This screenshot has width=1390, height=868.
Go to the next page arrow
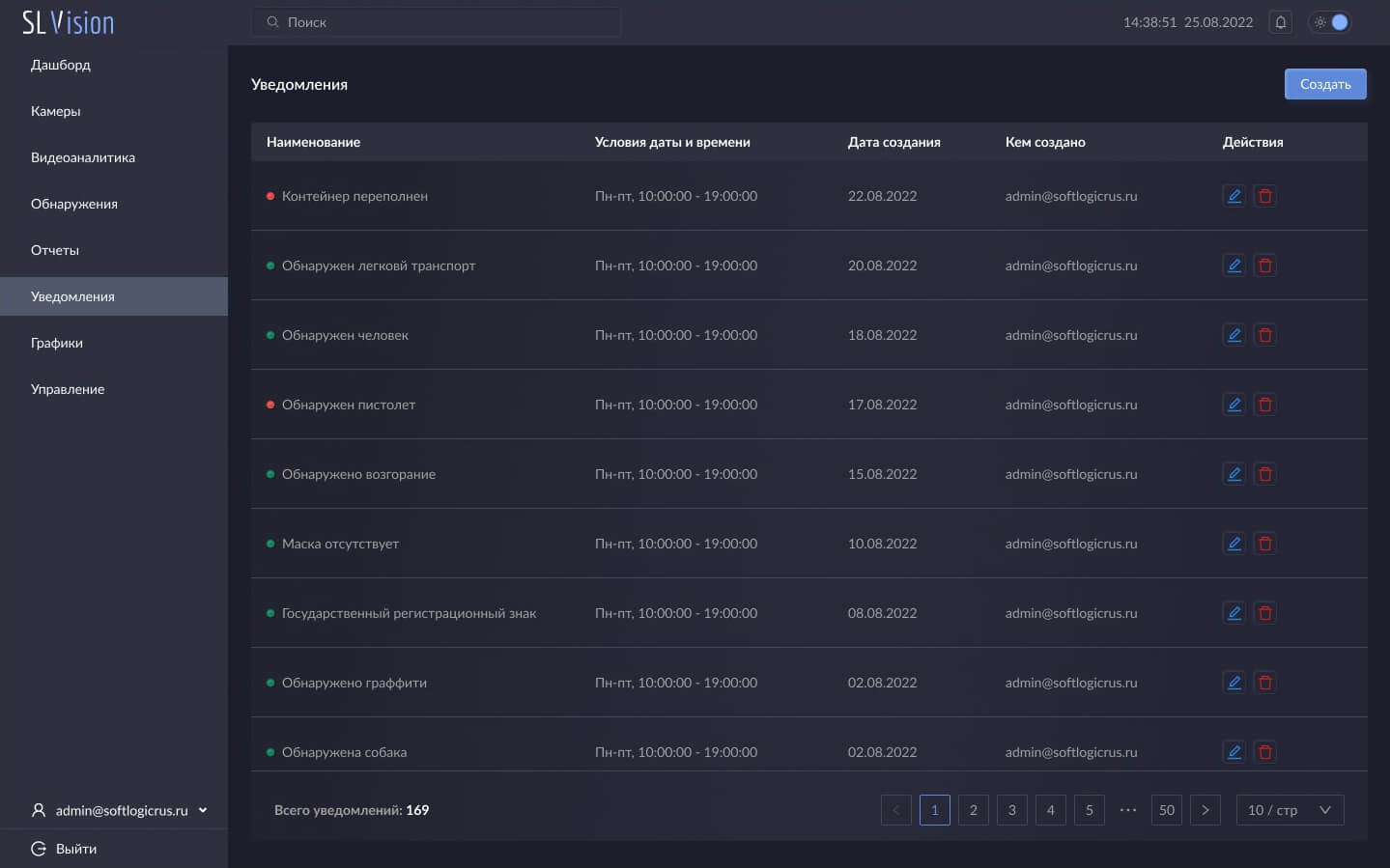pyautogui.click(x=1205, y=810)
